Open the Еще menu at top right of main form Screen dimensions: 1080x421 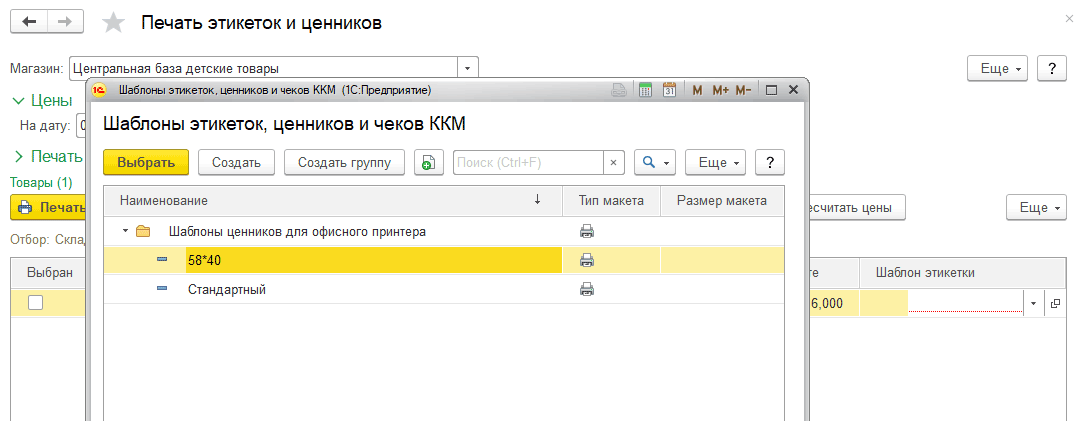click(998, 68)
